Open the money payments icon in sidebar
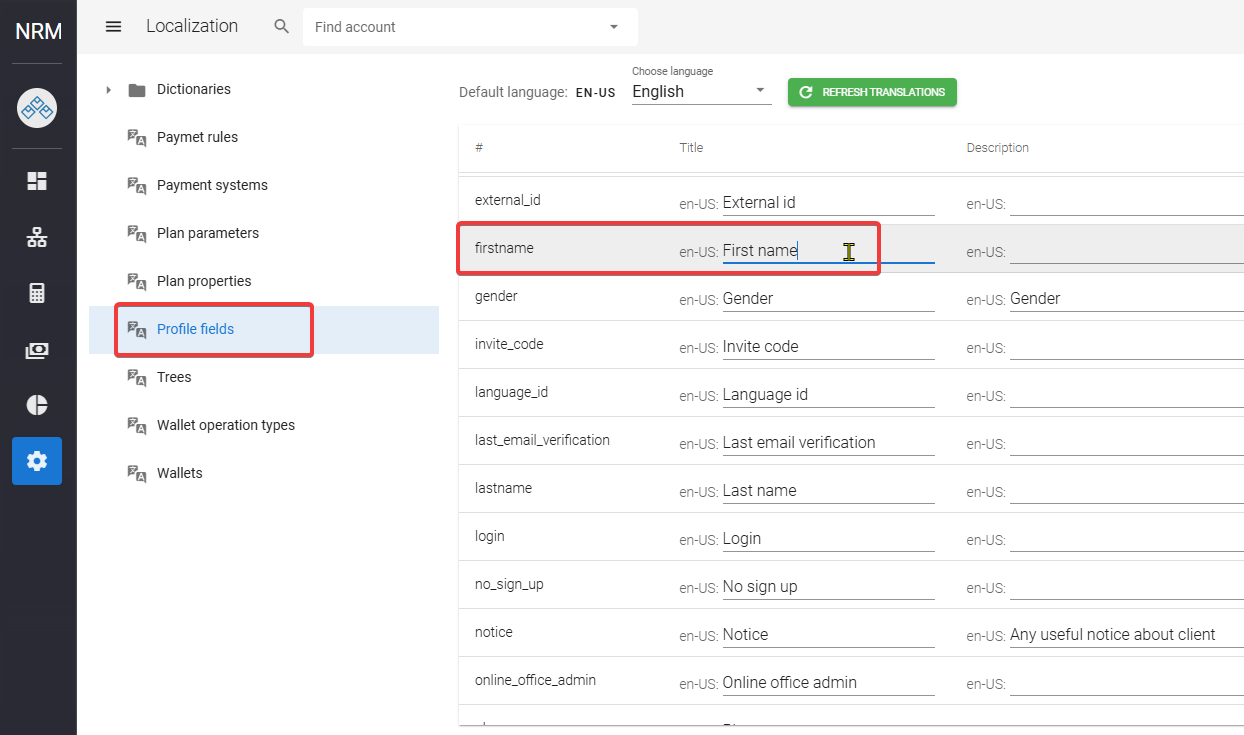This screenshot has width=1244, height=735. pos(37,350)
